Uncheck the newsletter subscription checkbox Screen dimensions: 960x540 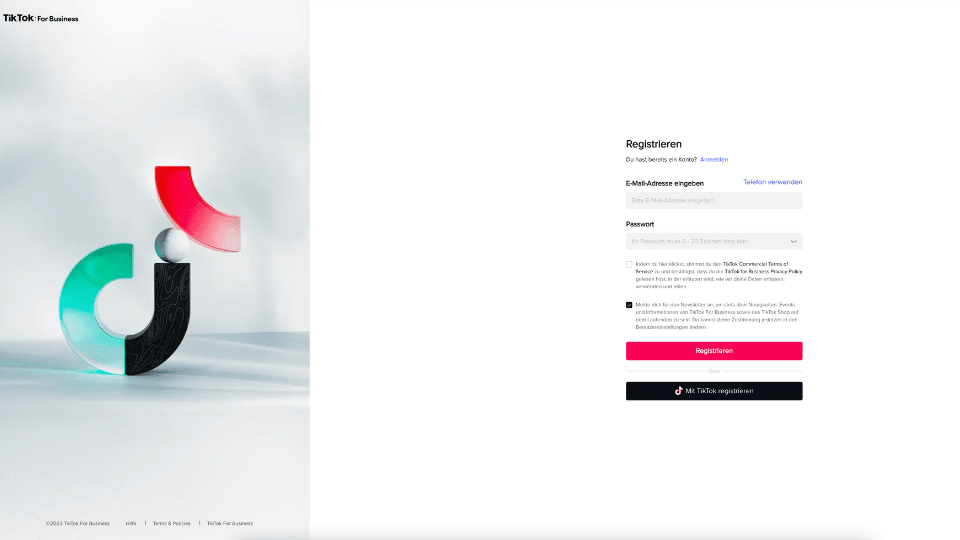tap(629, 305)
